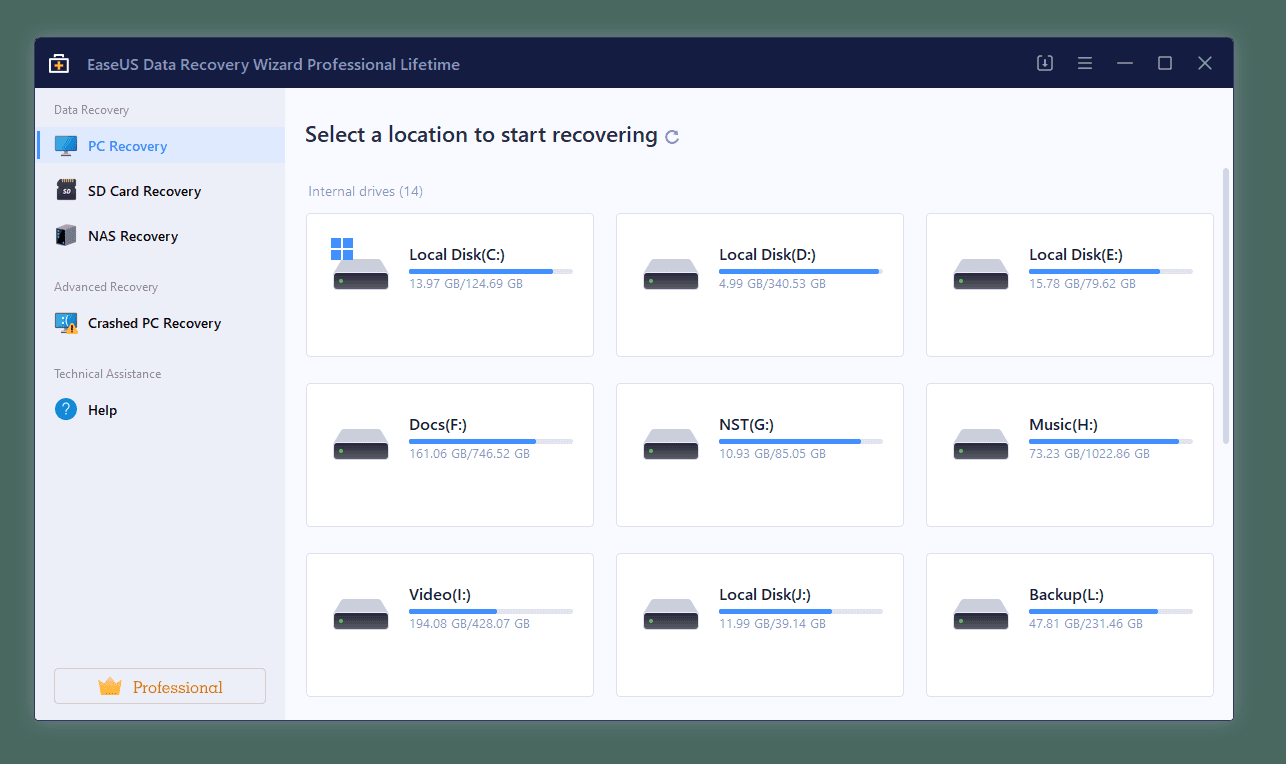Select PC Recovery in the sidebar
The height and width of the screenshot is (764, 1286).
tap(160, 146)
